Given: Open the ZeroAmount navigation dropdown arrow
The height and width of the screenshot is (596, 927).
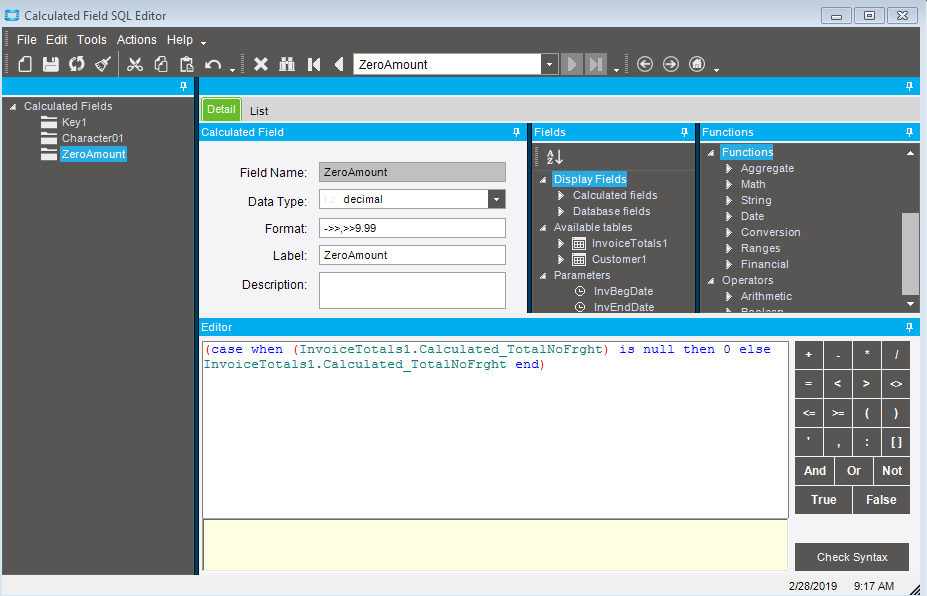Looking at the screenshot, I should point(549,64).
